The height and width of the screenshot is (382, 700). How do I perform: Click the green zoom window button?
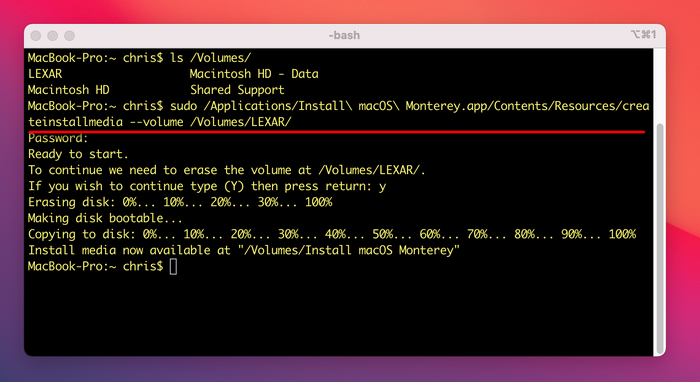[69, 36]
